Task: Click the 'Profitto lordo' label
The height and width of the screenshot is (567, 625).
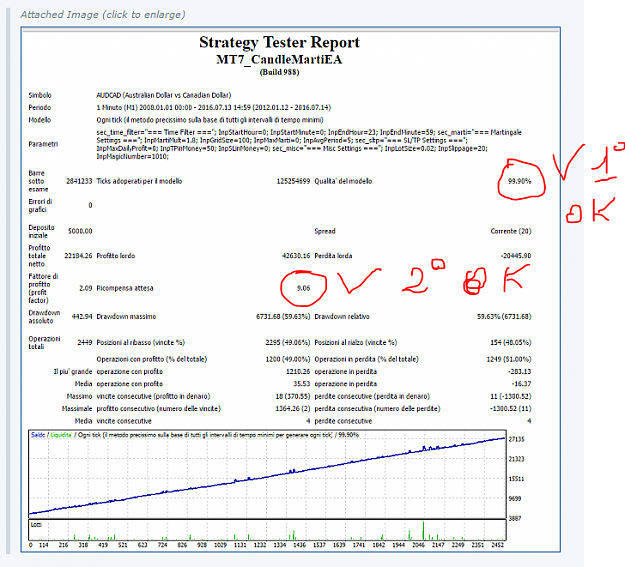Action: pos(116,256)
